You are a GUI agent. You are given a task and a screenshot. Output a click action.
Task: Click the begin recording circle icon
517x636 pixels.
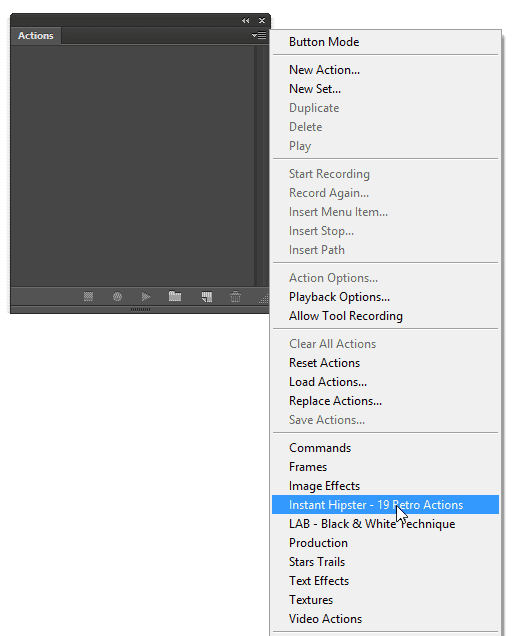pyautogui.click(x=117, y=297)
